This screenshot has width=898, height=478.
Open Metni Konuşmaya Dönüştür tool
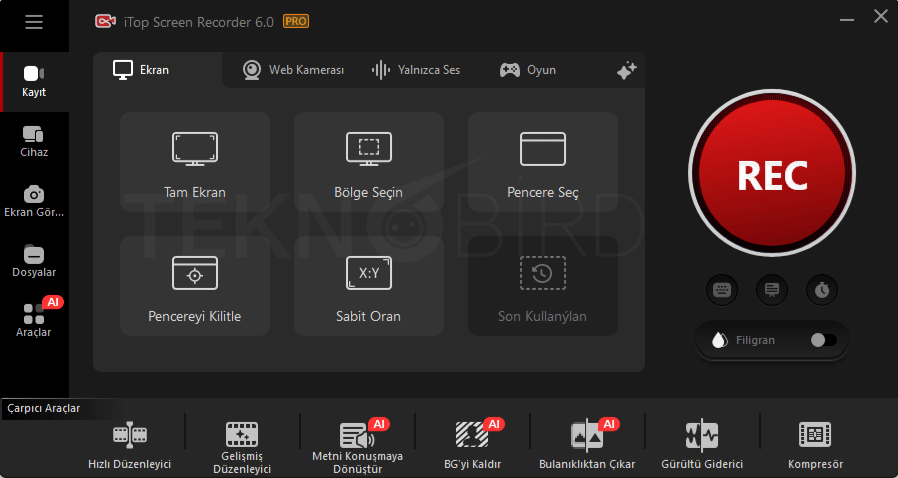[357, 447]
